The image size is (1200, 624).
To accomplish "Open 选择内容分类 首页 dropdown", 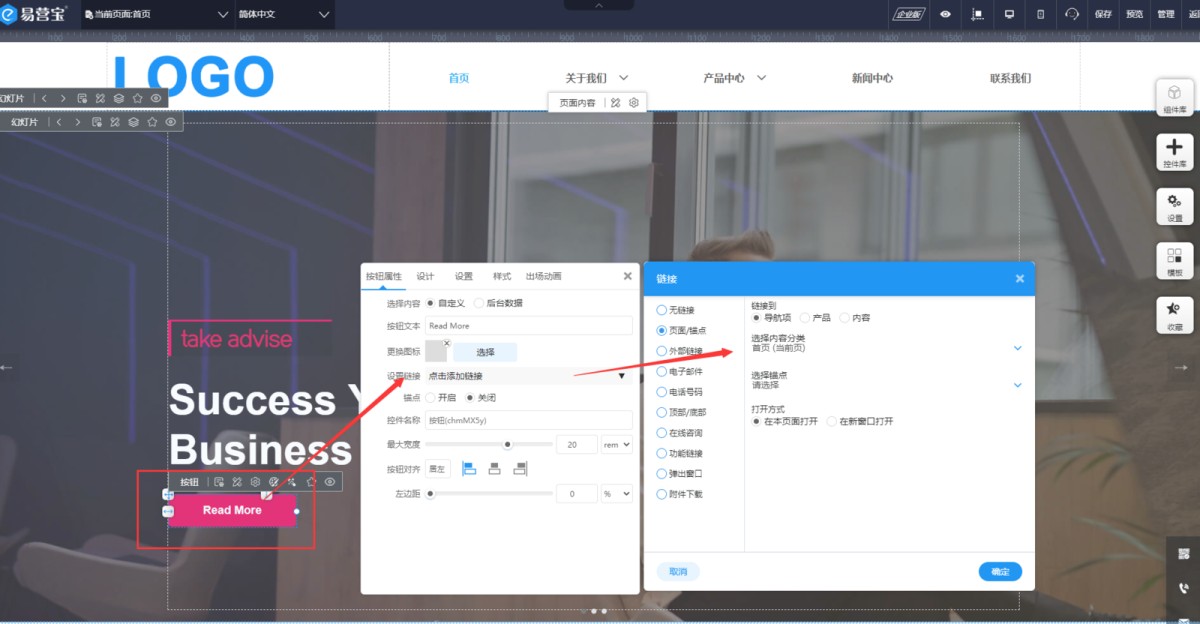I will coord(887,348).
